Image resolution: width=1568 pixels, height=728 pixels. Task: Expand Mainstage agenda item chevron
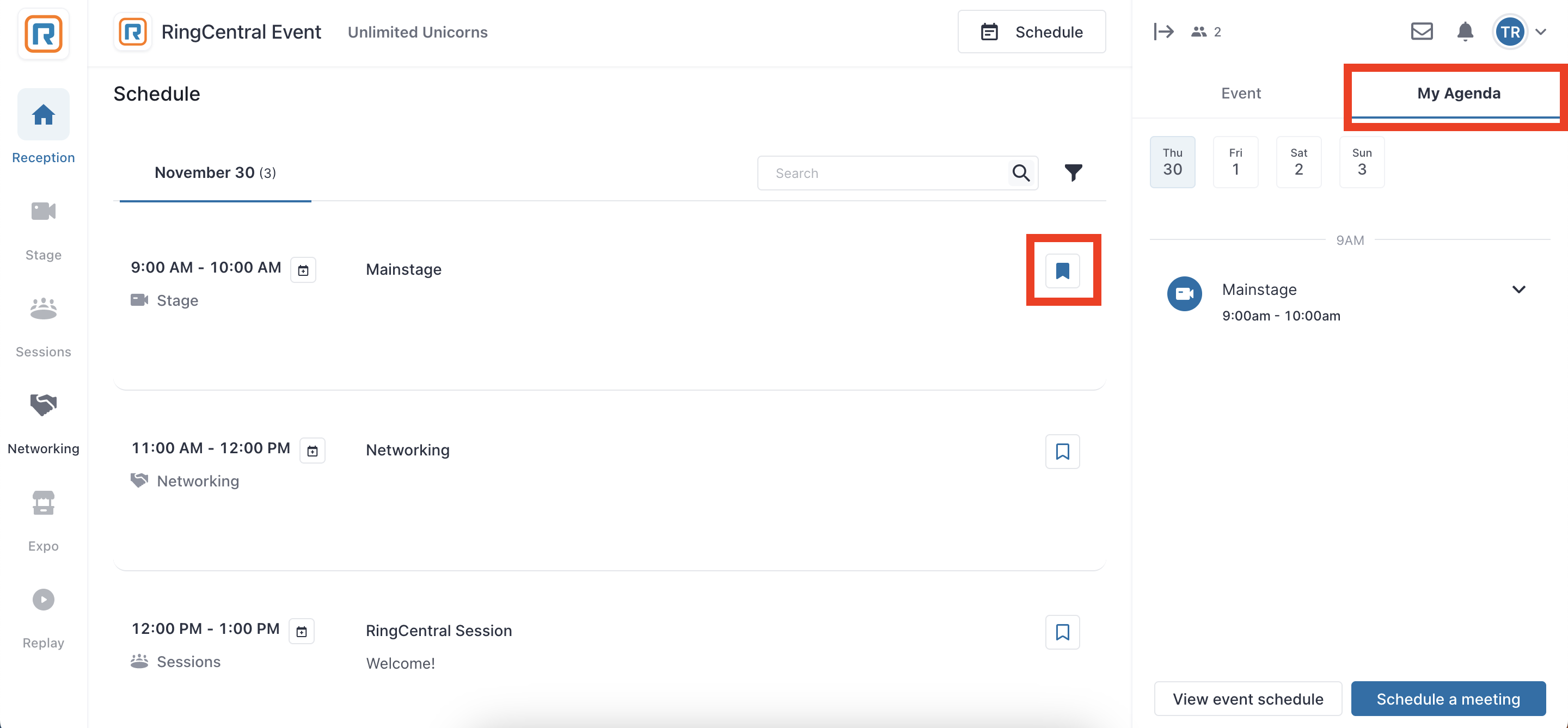pyautogui.click(x=1518, y=289)
